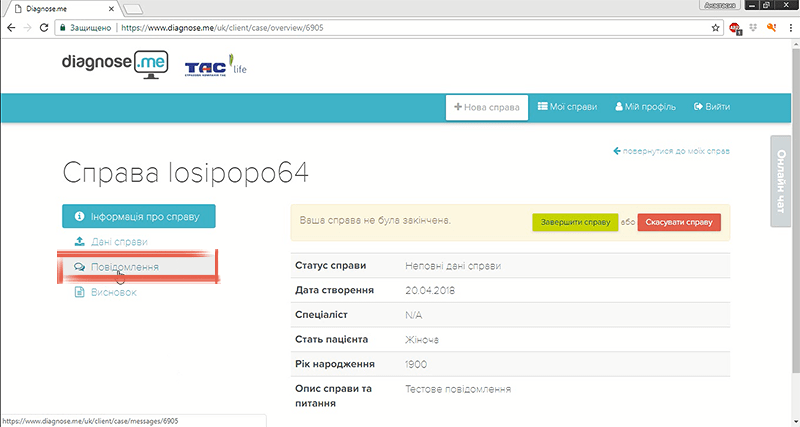Open the Нова справа menu item
800x427 pixels.
coord(487,107)
